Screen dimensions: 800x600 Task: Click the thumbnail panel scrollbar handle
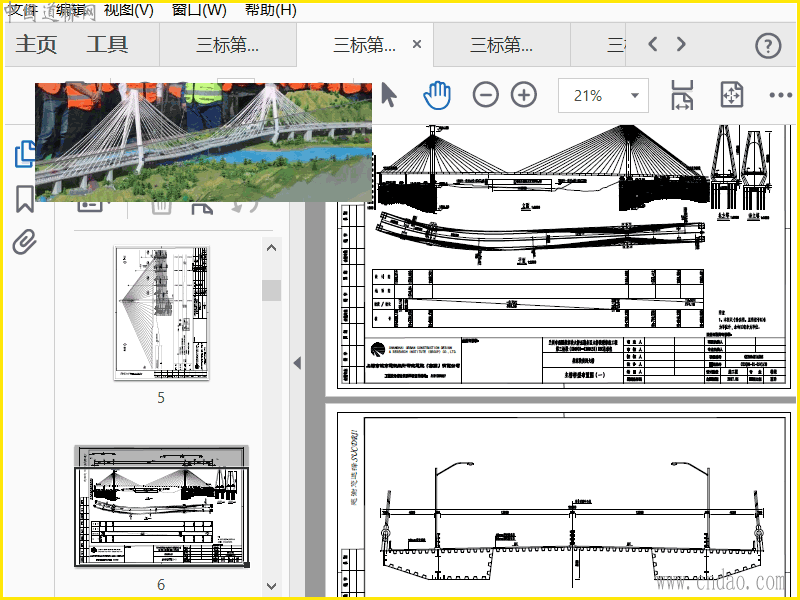coord(271,290)
